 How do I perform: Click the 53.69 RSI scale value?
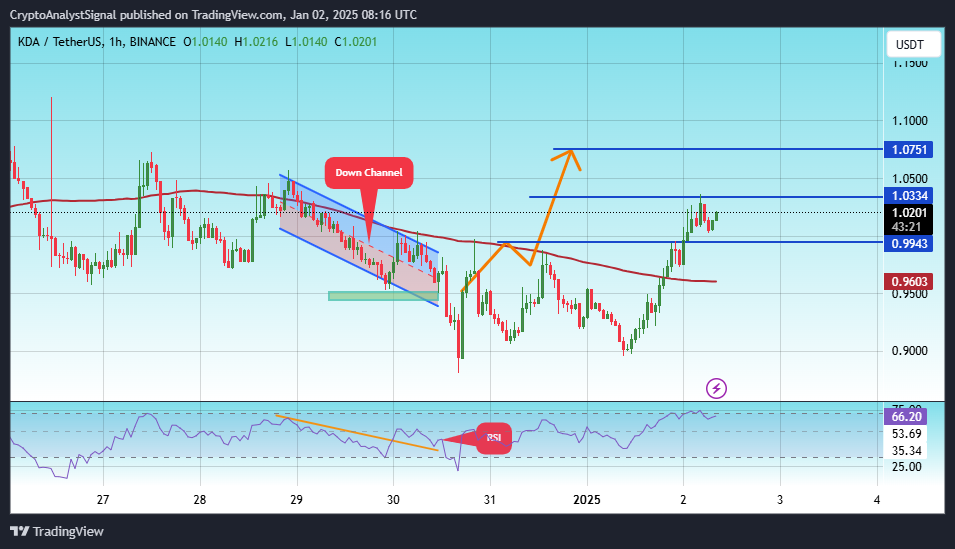click(906, 434)
